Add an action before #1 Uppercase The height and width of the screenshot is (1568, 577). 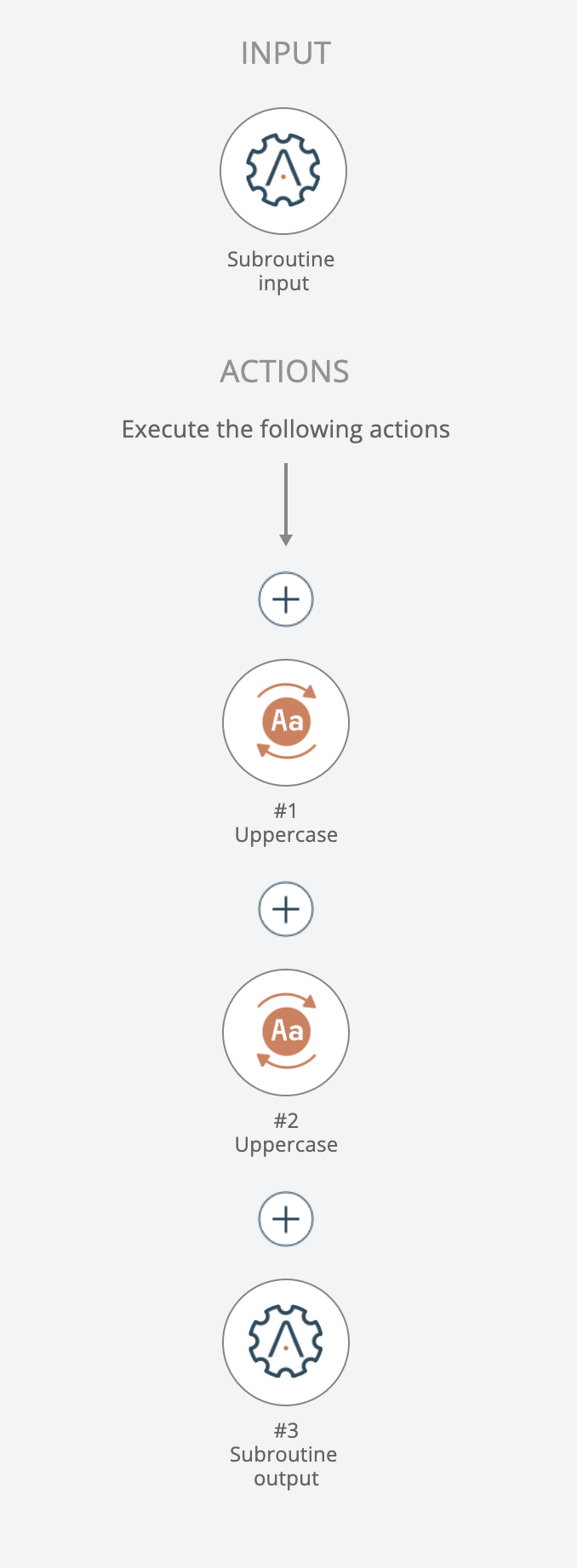click(286, 599)
